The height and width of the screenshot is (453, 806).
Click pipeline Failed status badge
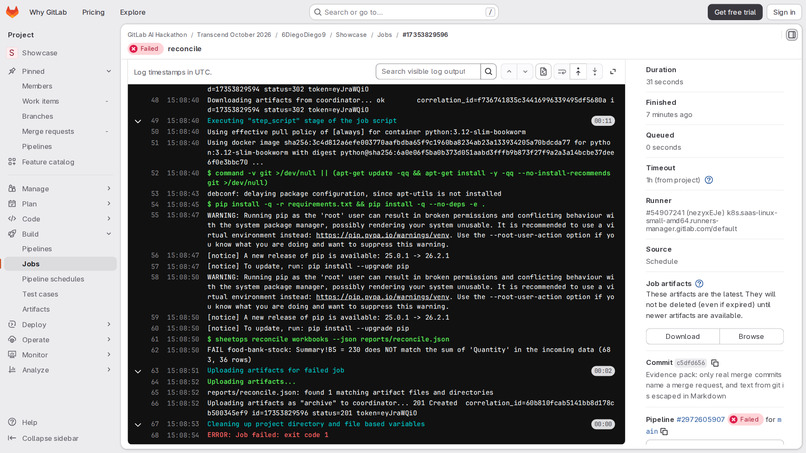745,420
